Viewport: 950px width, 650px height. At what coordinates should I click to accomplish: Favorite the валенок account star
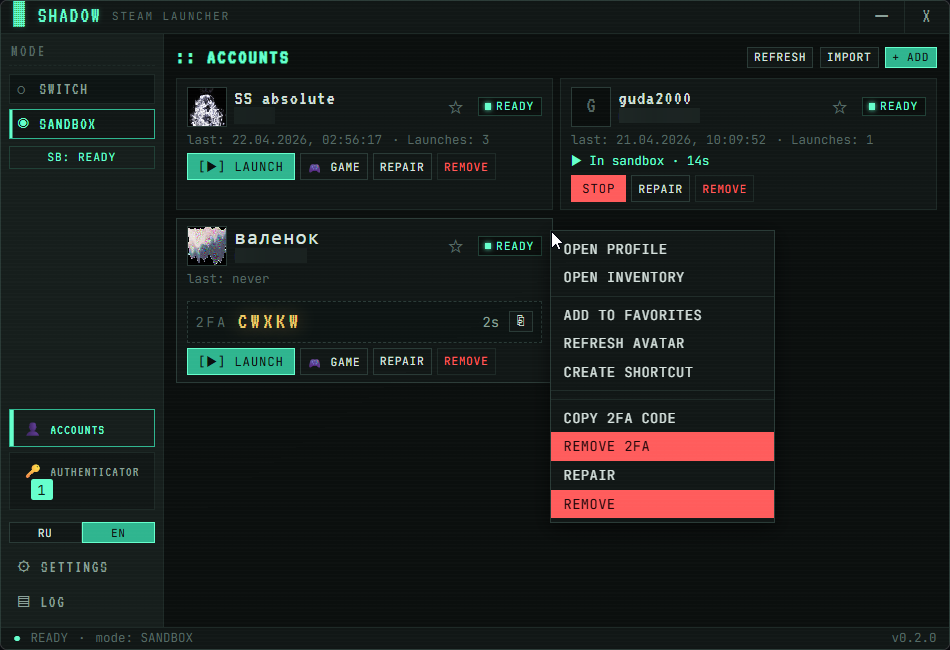click(456, 247)
